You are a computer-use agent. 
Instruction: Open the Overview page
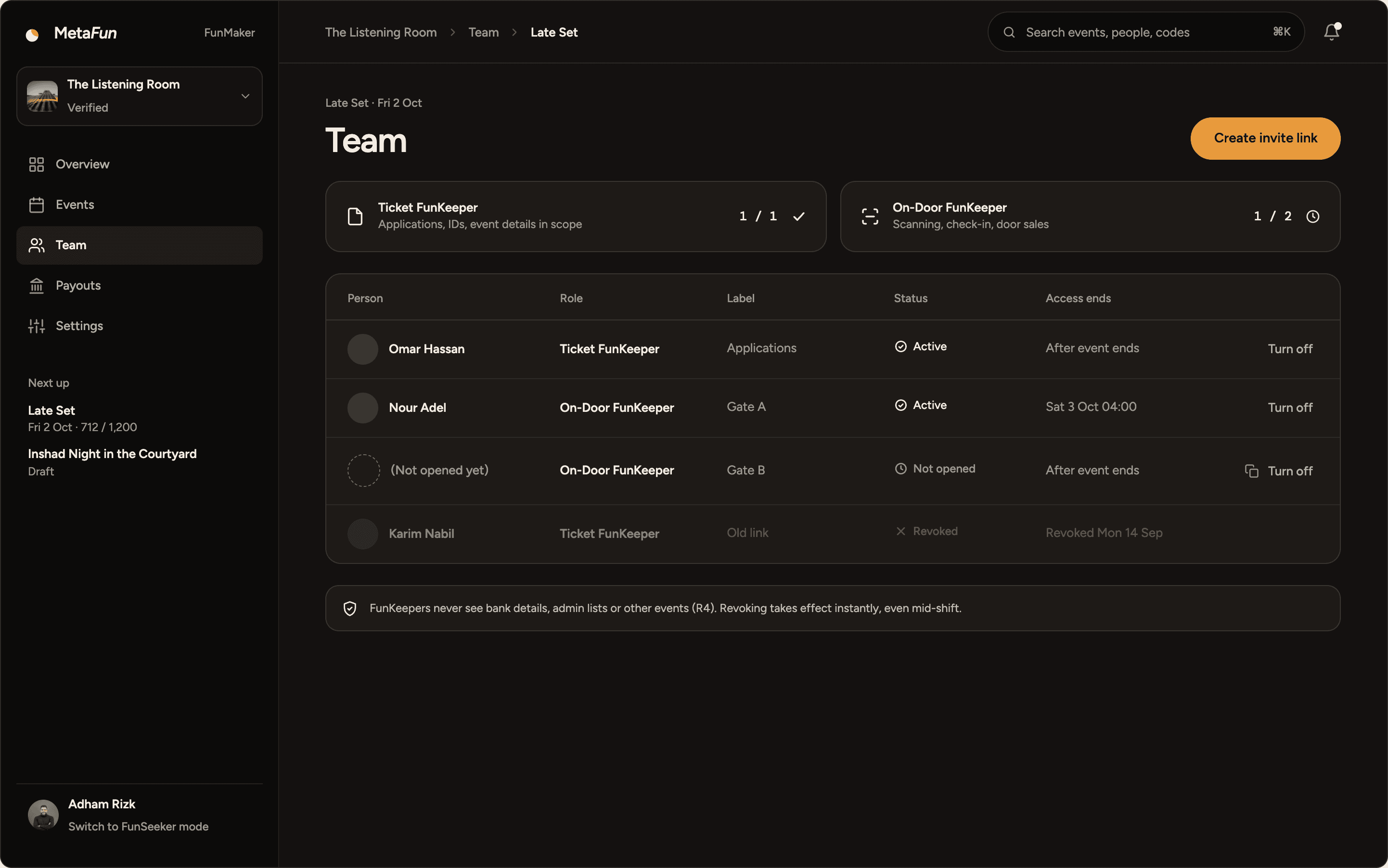click(x=140, y=164)
